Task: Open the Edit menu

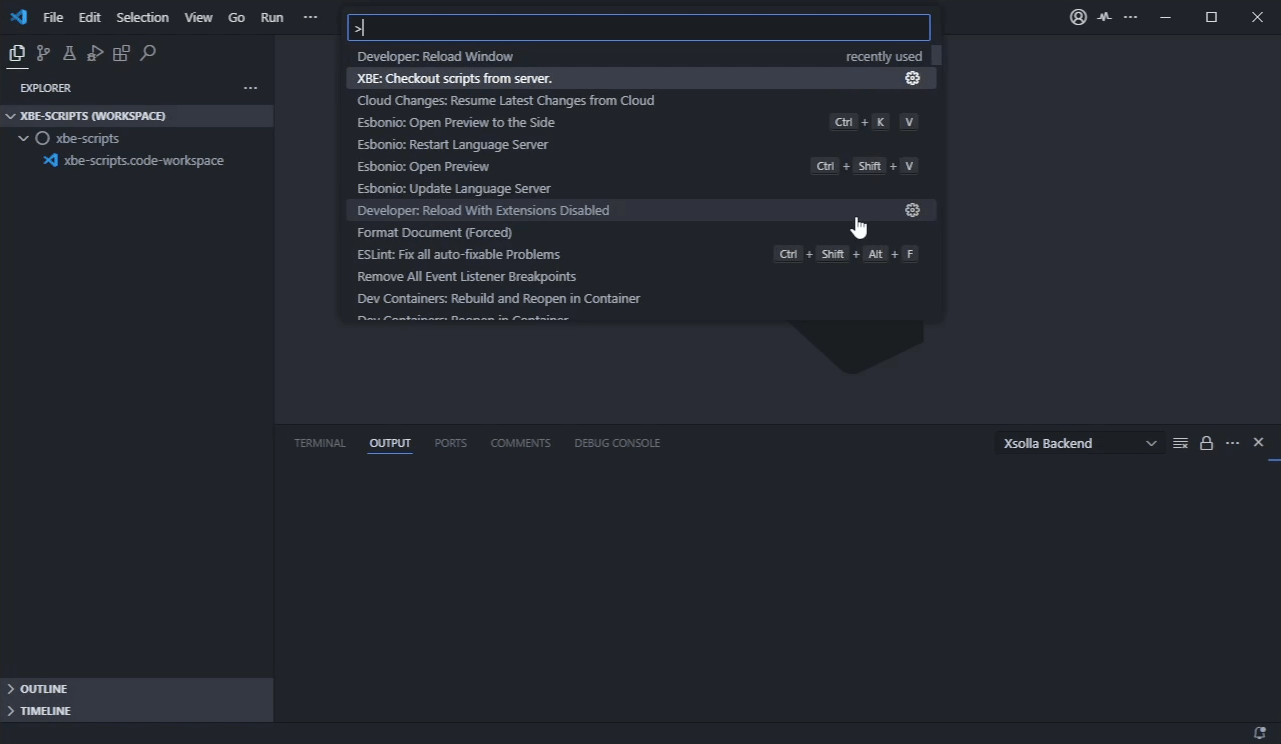Action: [90, 17]
